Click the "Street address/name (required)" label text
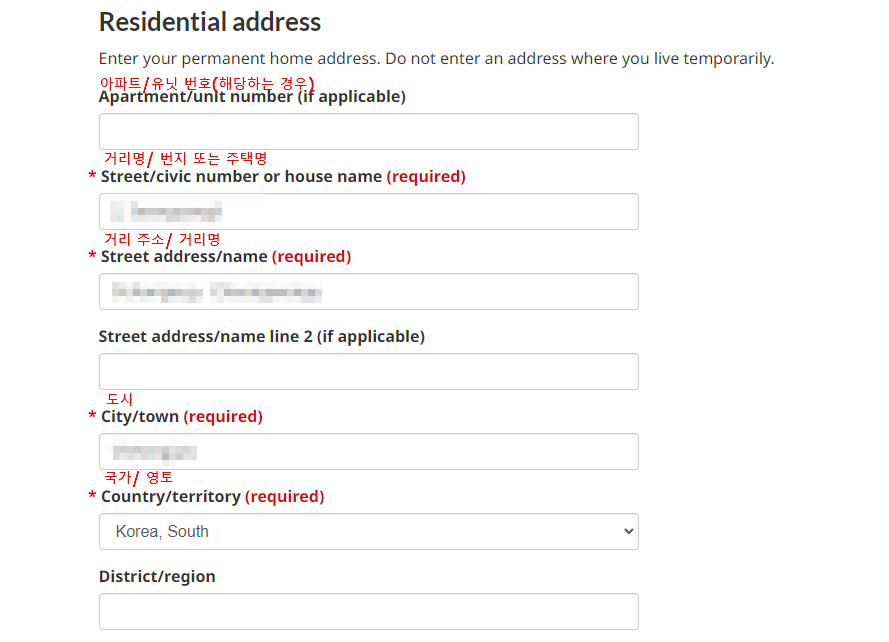This screenshot has height=642, width=889. (225, 257)
